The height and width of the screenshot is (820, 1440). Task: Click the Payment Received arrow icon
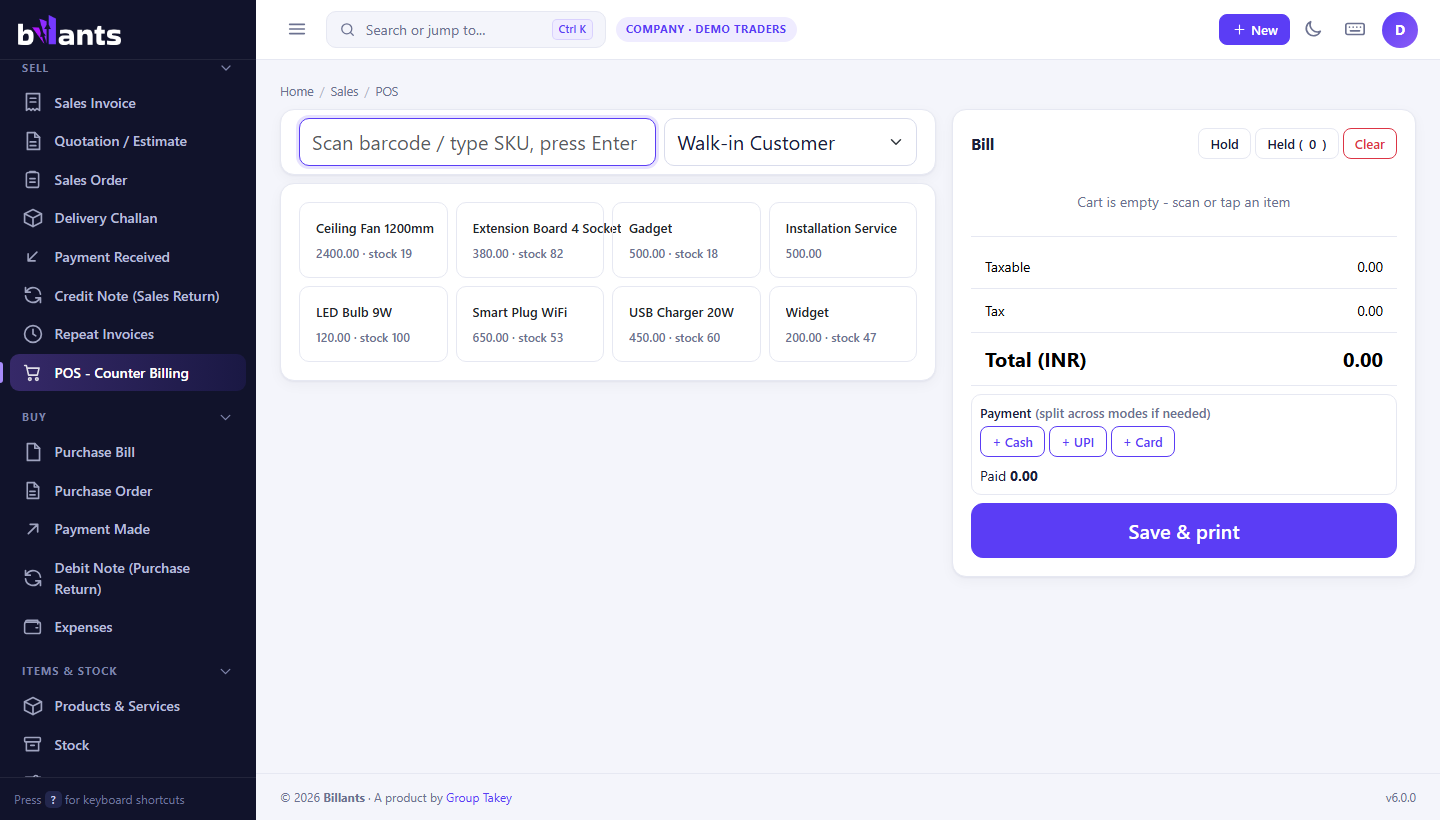coord(33,257)
